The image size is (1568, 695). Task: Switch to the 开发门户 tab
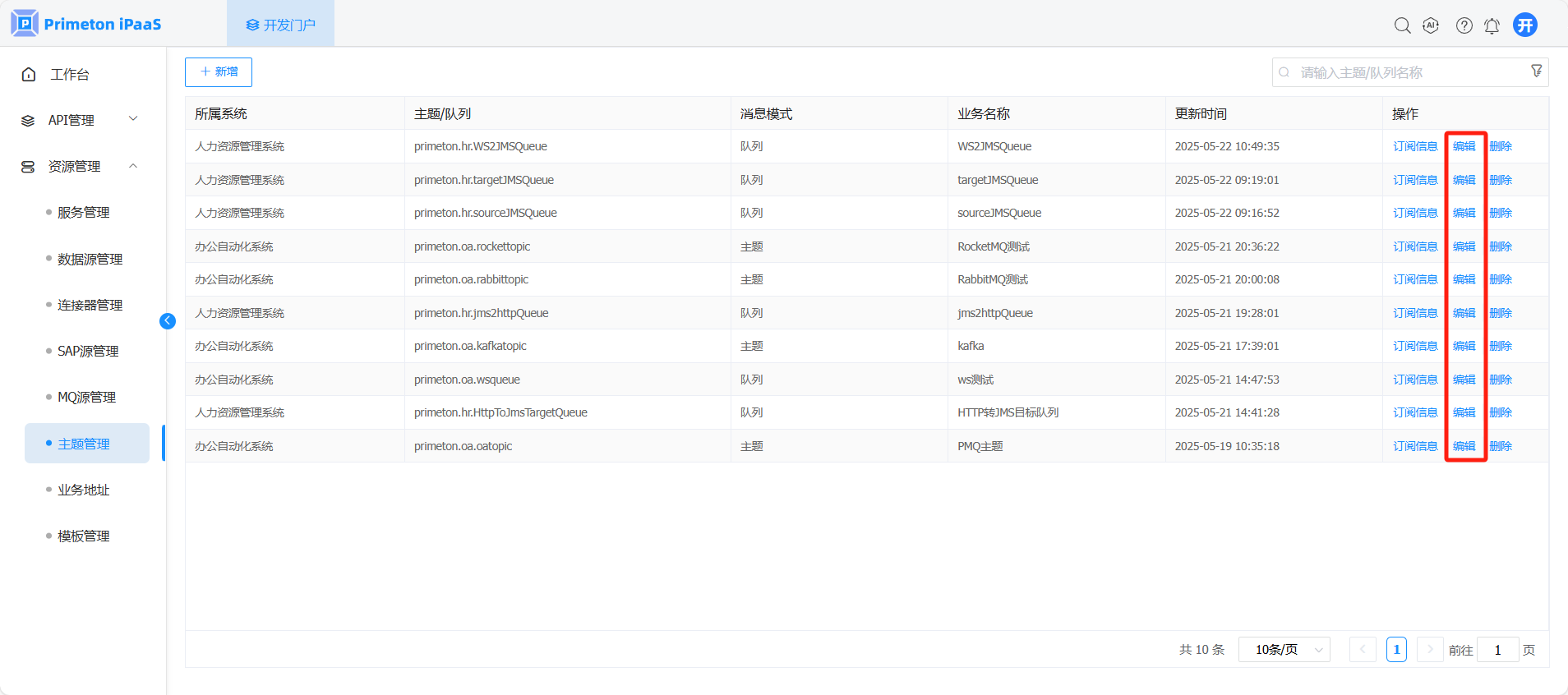tap(280, 25)
